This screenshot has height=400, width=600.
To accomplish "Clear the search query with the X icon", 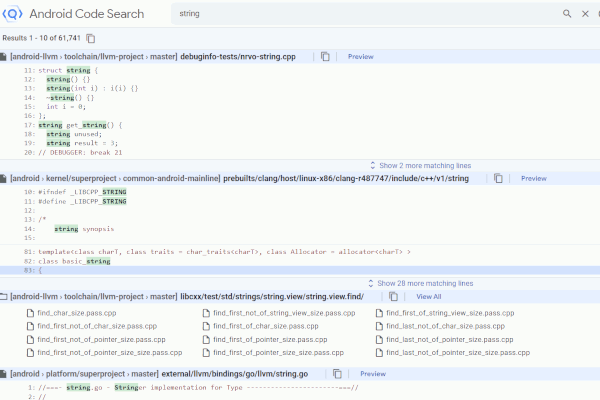I will pos(585,14).
